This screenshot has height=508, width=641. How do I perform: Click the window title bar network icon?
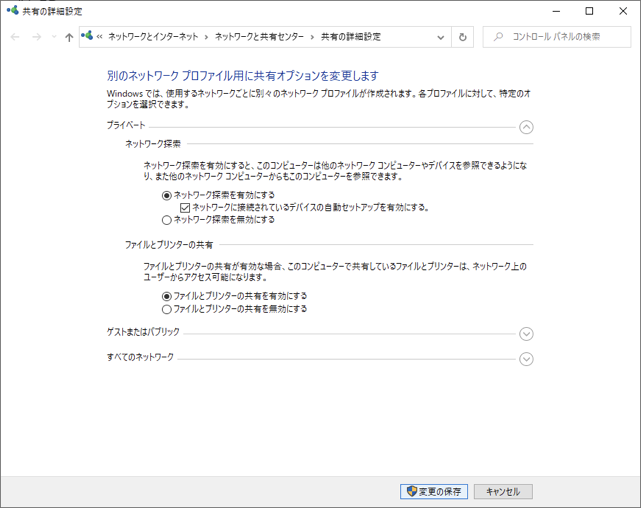13,11
